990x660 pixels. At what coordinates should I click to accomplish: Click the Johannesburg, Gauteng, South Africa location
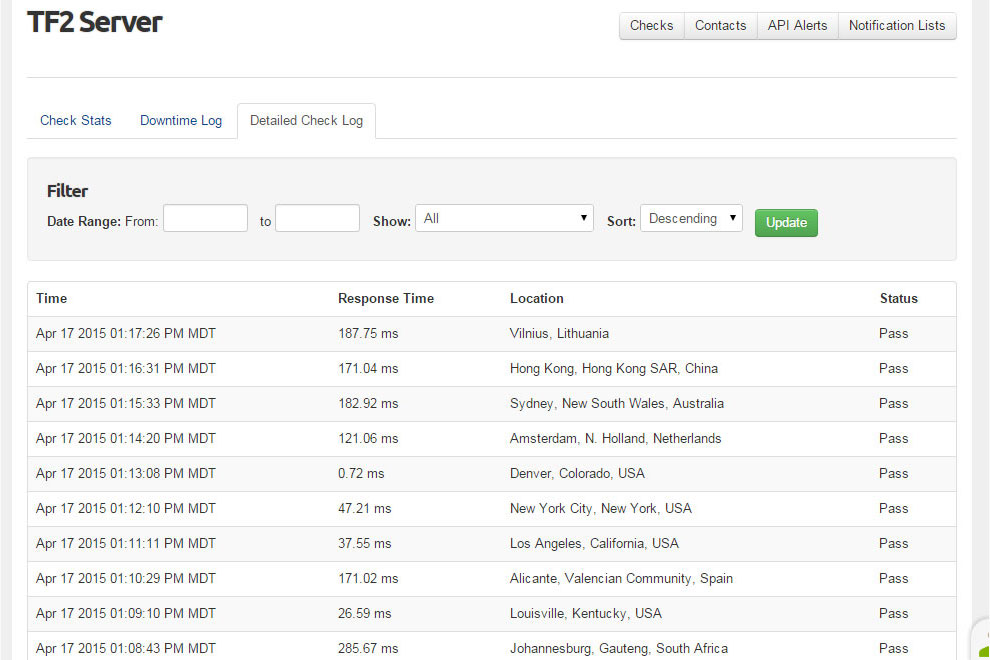(619, 649)
